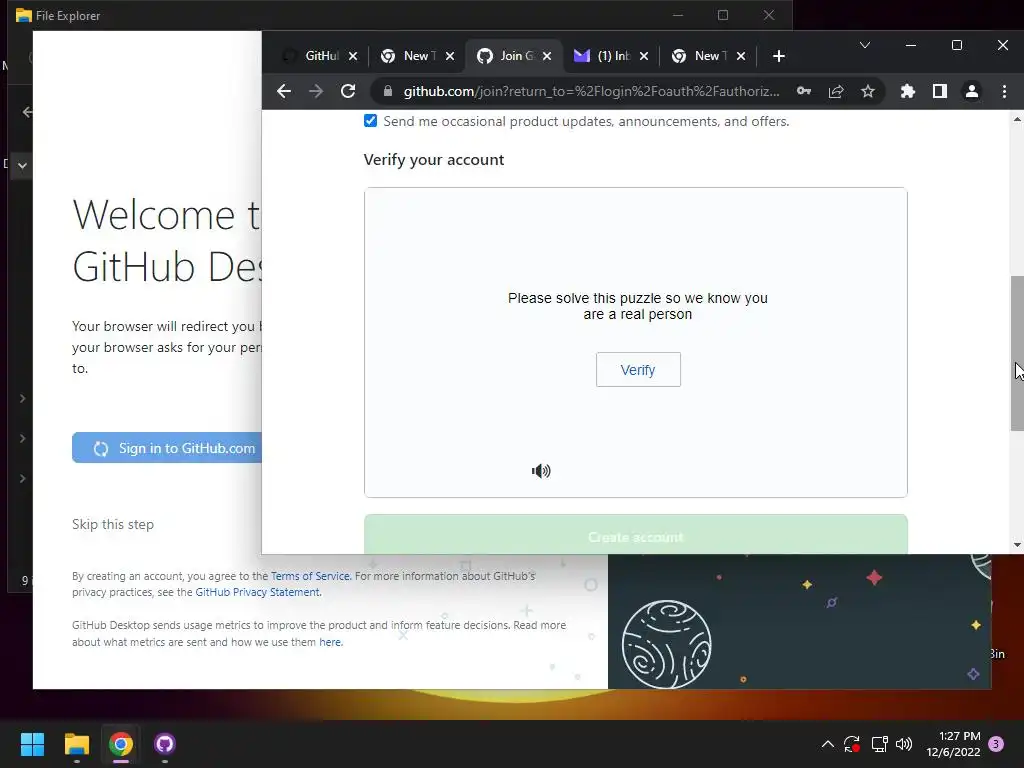The height and width of the screenshot is (768, 1024).
Task: Bookmark this page with the star
Action: point(867,91)
